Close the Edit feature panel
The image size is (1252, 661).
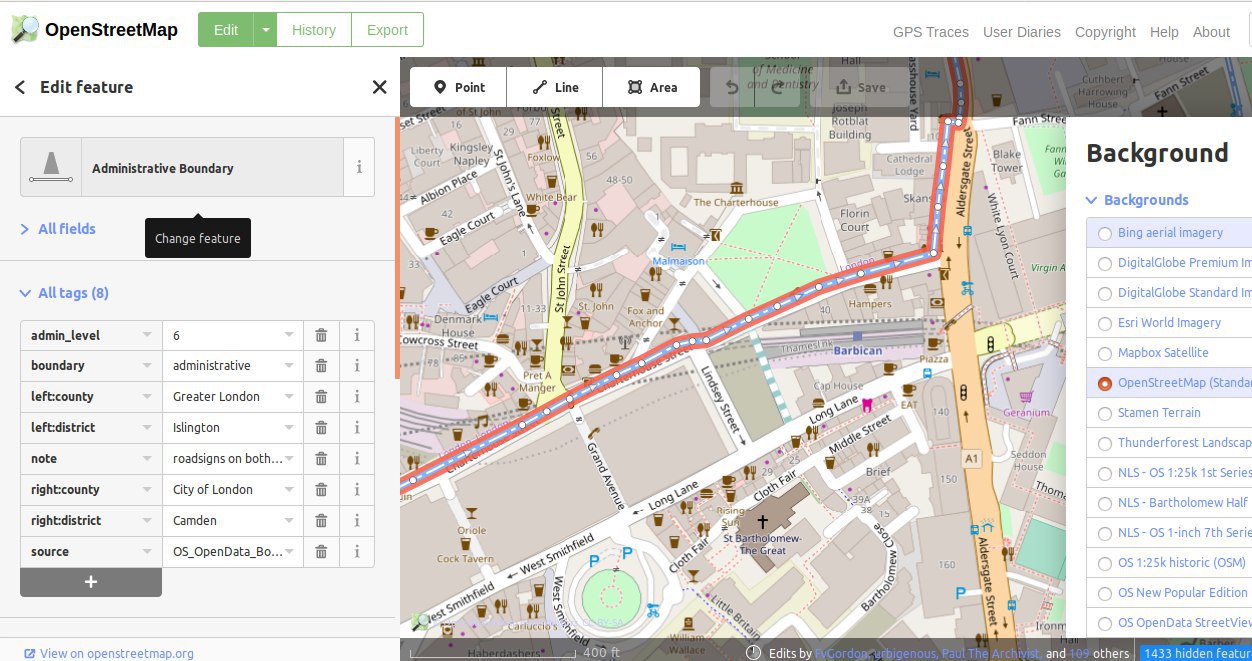379,87
